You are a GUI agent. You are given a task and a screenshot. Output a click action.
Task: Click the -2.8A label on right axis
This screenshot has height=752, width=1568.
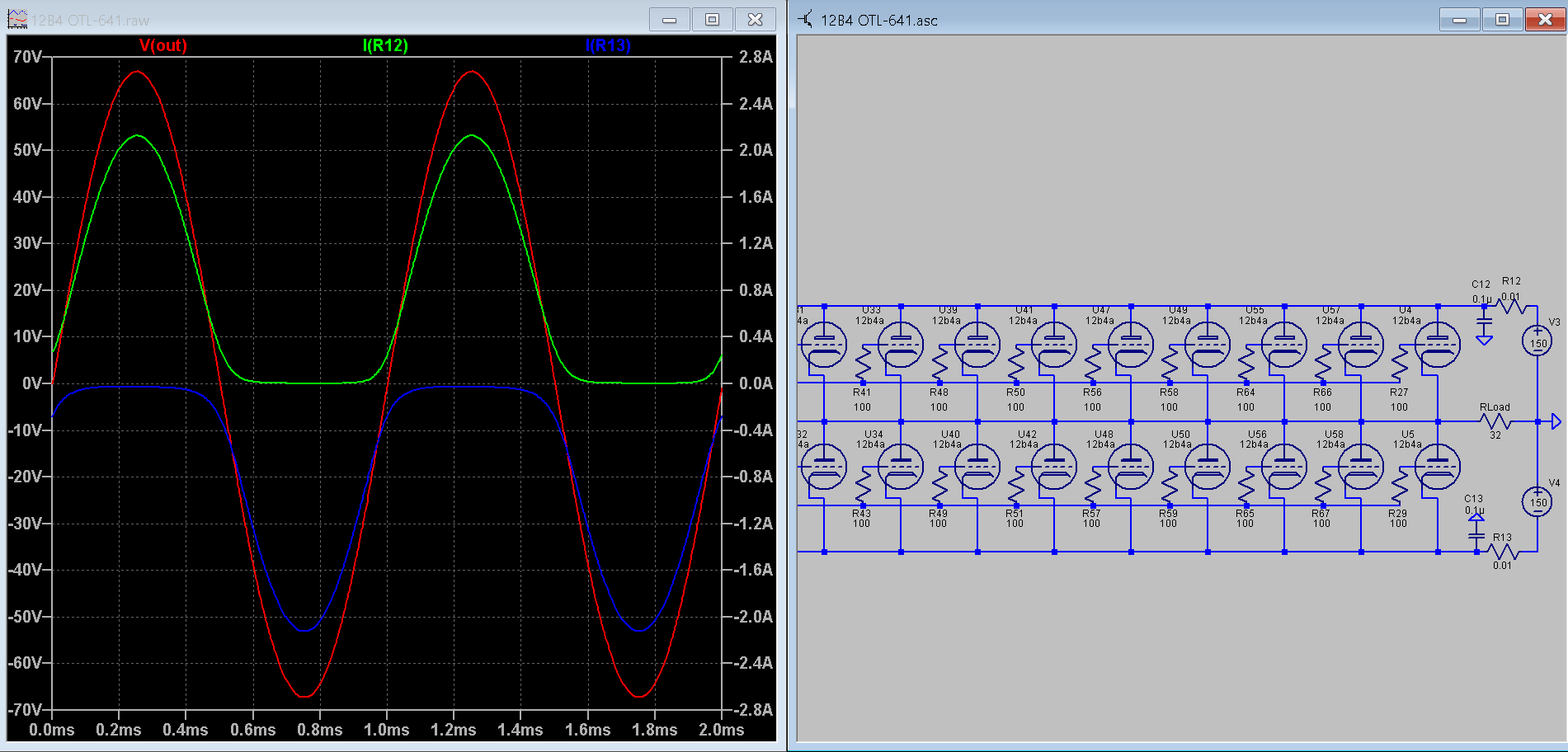pos(753,710)
